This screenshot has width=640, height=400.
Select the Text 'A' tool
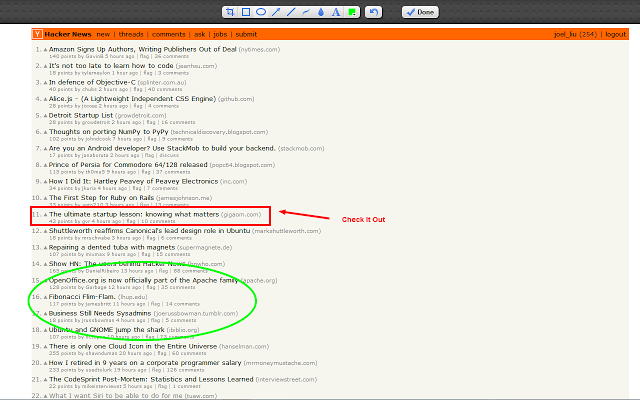point(336,12)
